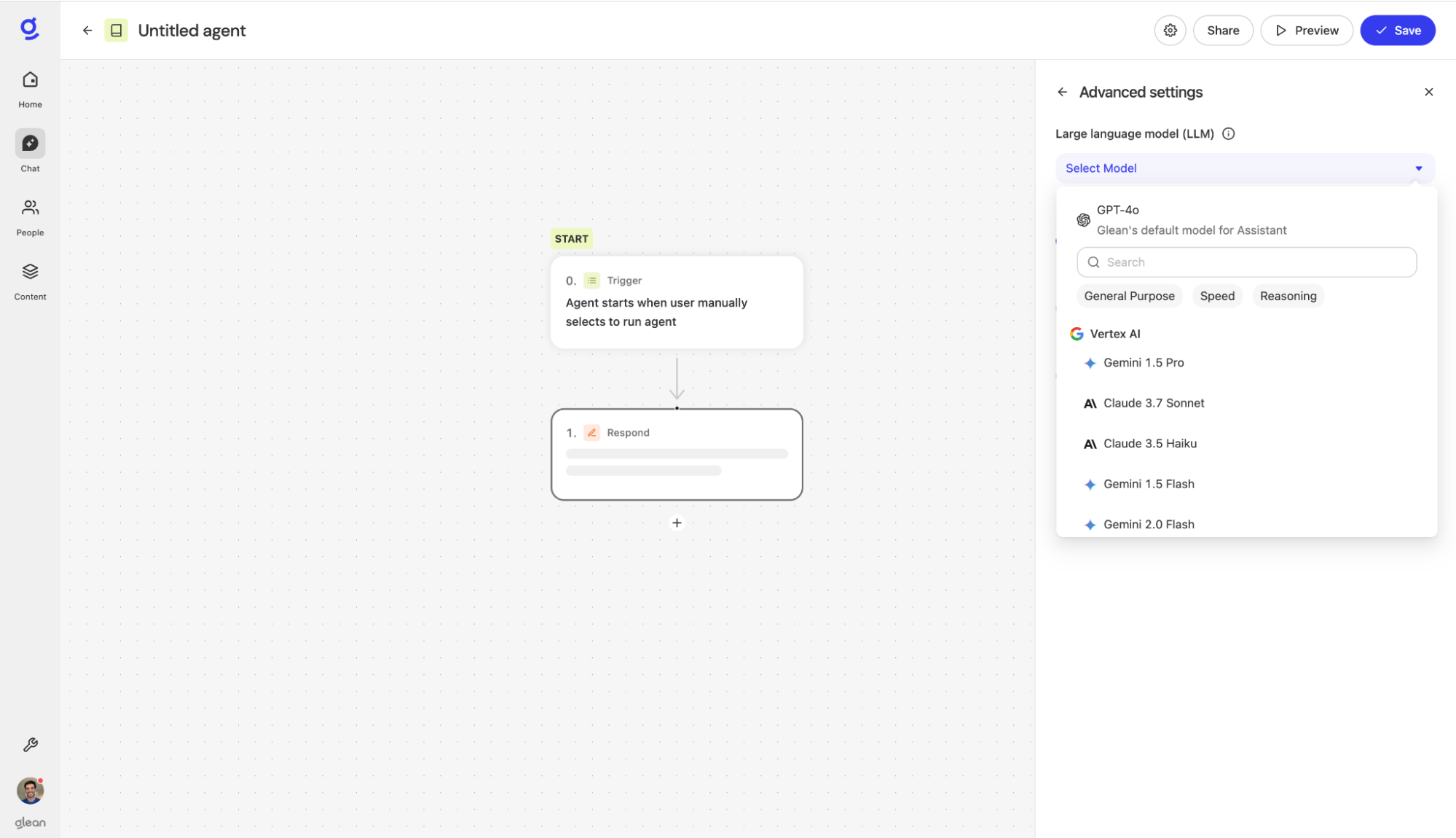Viewport: 1456px width, 838px height.
Task: Open the Content stack icon
Action: pos(30,272)
